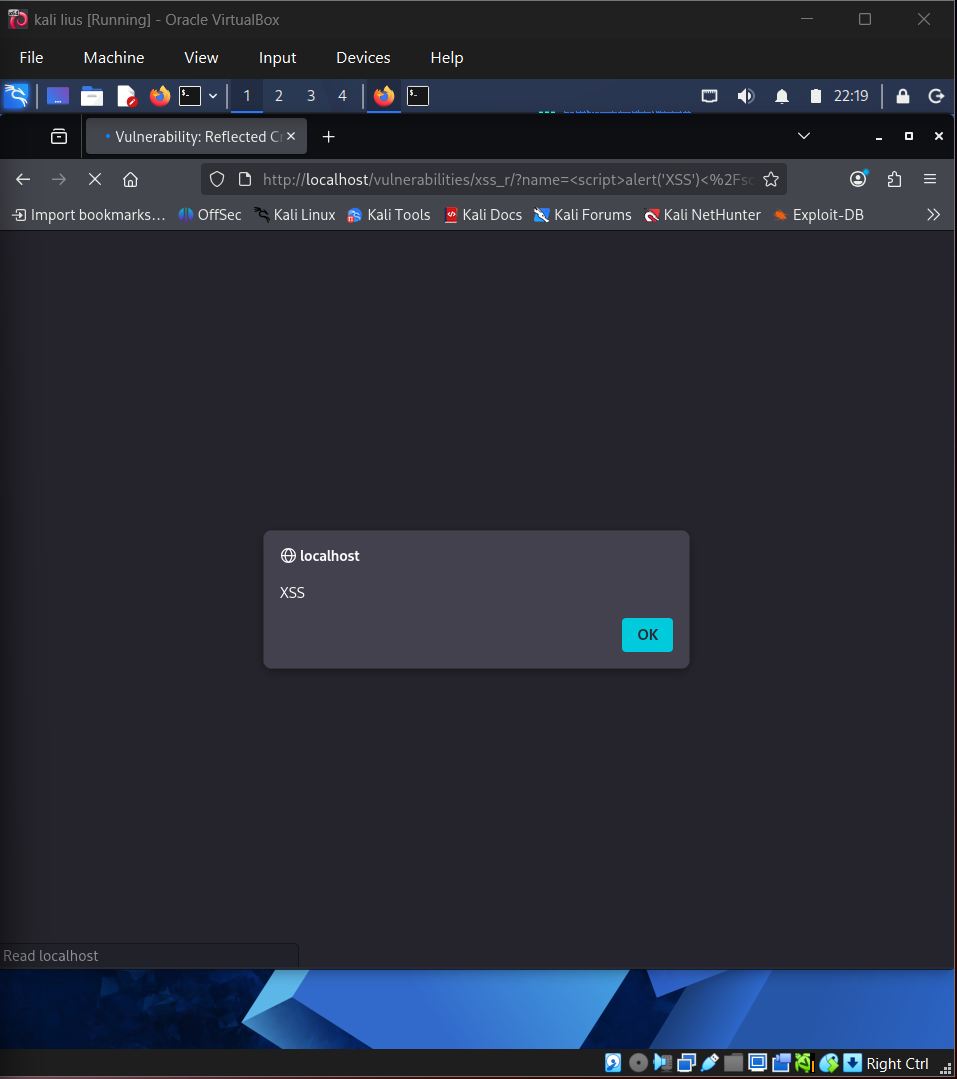Open the Firefox extensions puzzle icon
The height and width of the screenshot is (1079, 957).
[x=894, y=180]
